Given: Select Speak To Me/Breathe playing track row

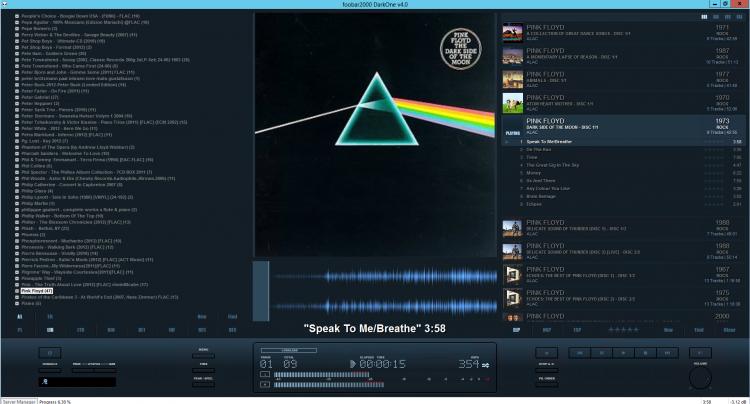Looking at the screenshot, I should point(623,142).
